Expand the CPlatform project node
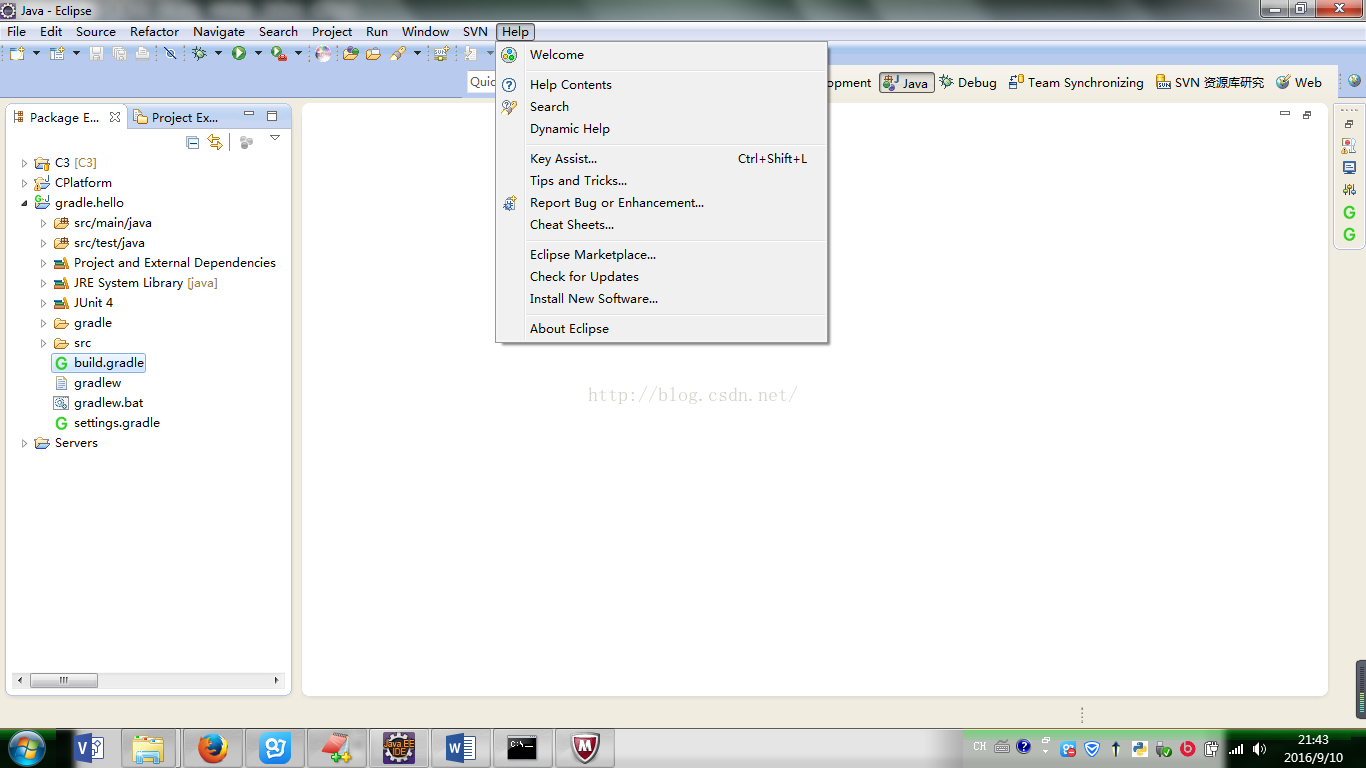Viewport: 1366px width, 768px height. click(x=25, y=183)
